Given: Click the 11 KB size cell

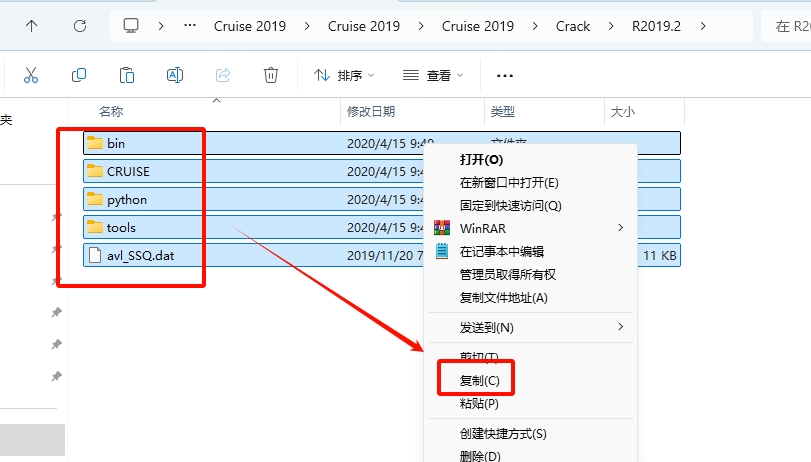Looking at the screenshot, I should 659,255.
